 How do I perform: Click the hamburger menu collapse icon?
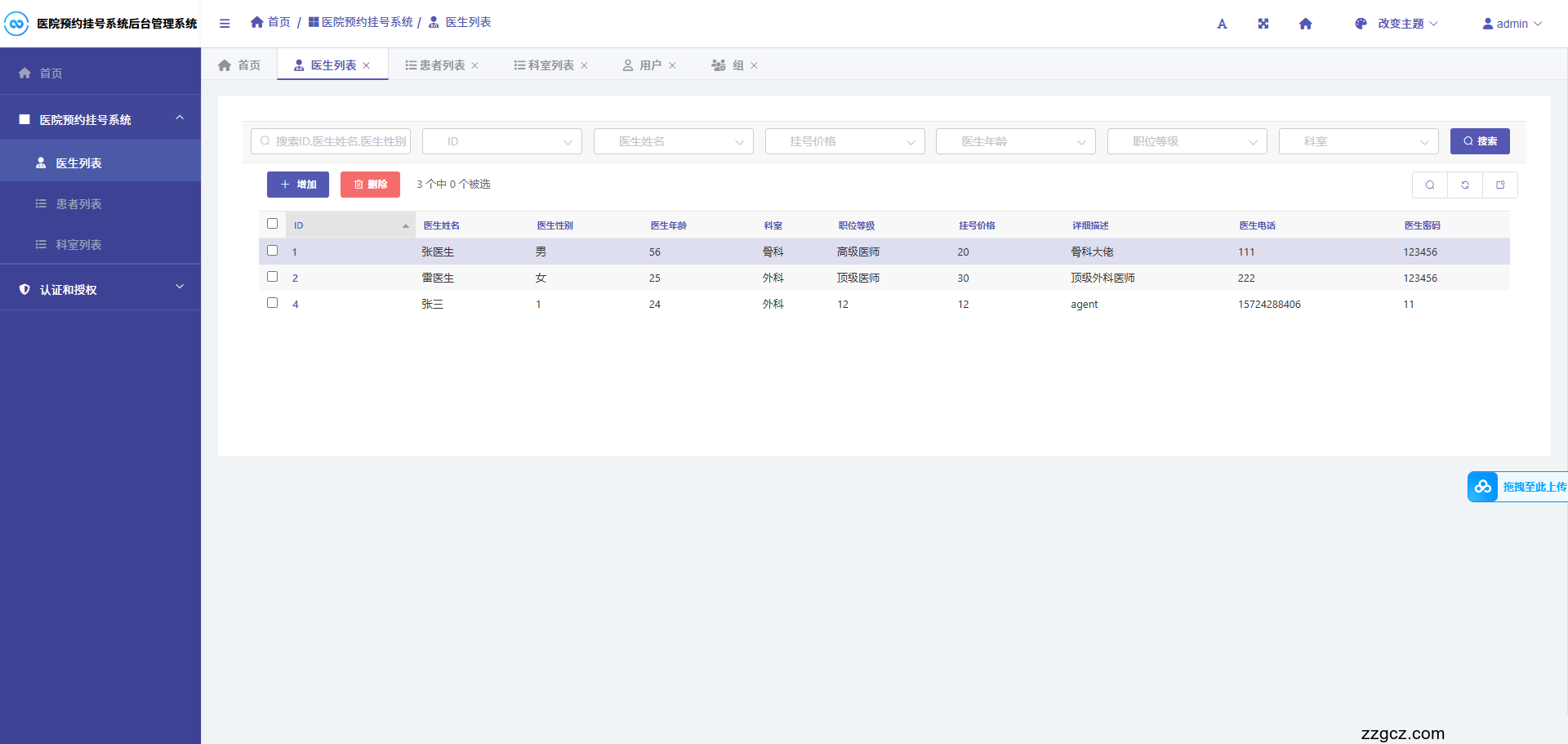pos(225,24)
